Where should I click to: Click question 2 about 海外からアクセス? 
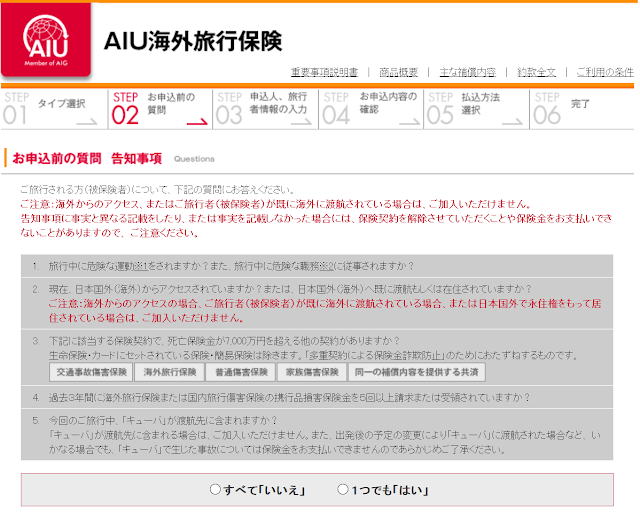(x=317, y=303)
